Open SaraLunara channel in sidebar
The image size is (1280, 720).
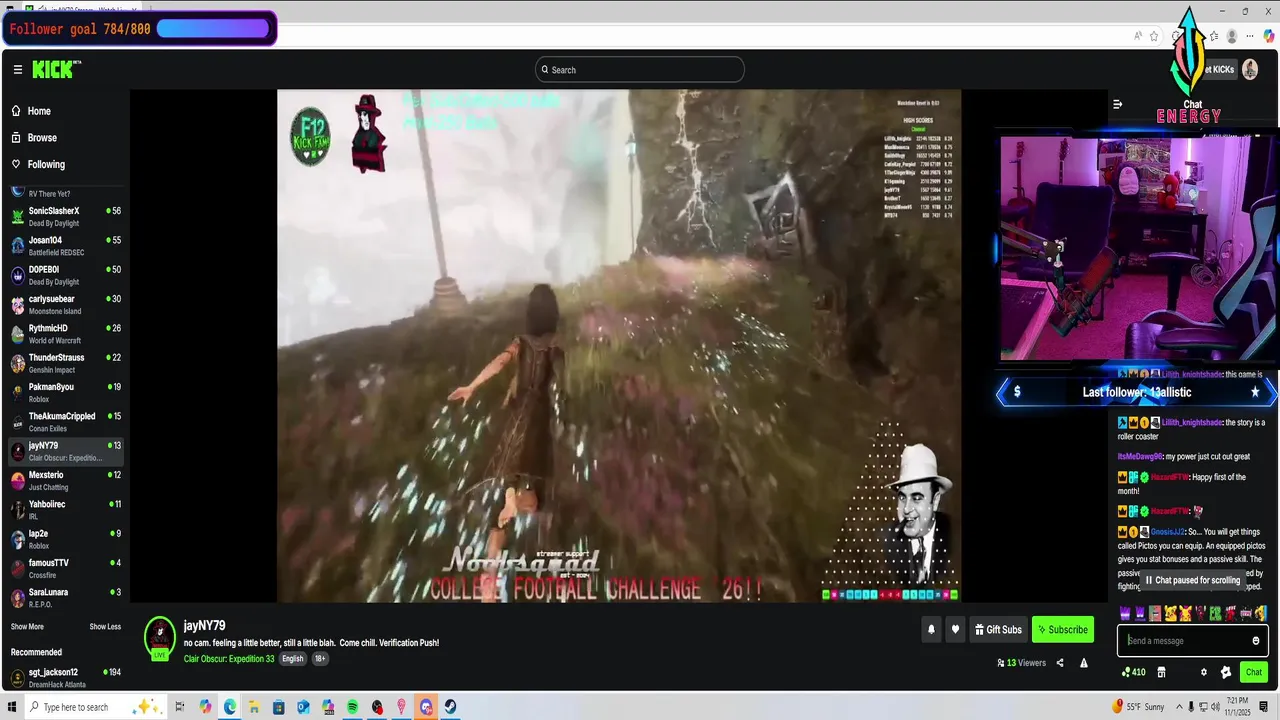(66, 598)
